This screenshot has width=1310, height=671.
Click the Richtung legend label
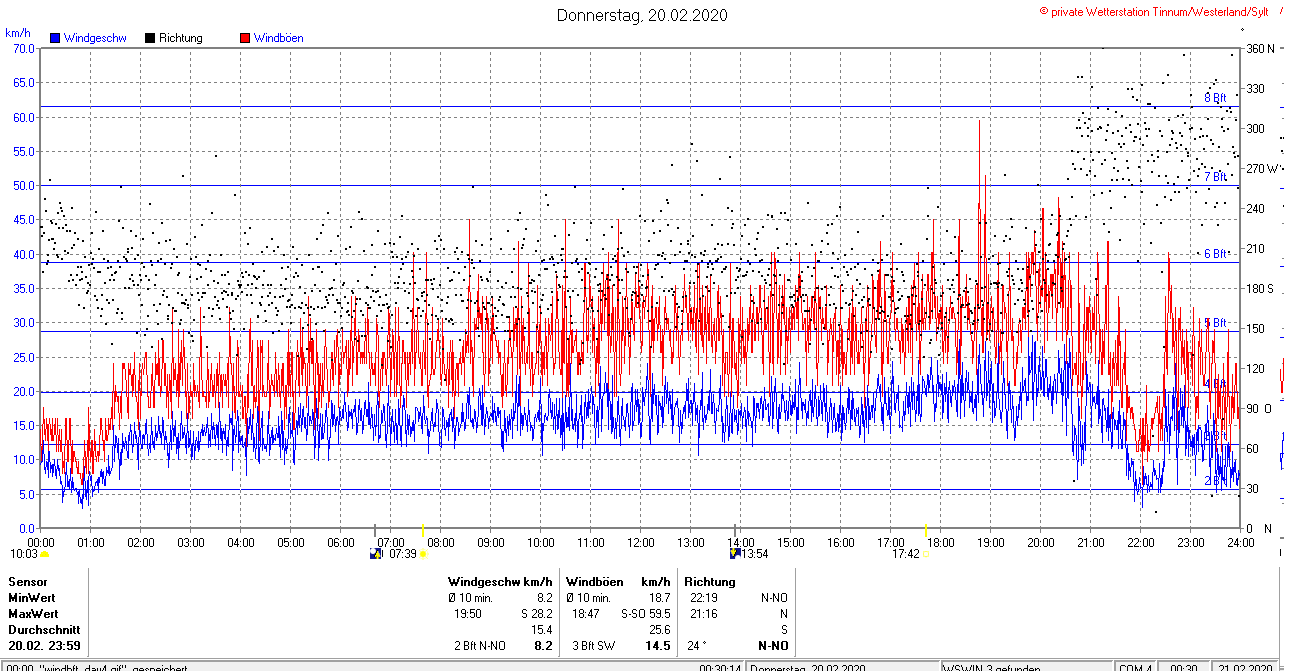tap(181, 38)
